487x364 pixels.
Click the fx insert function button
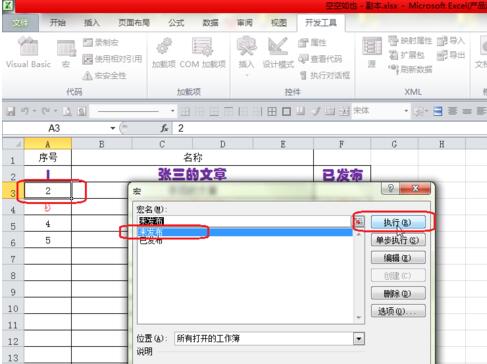point(164,128)
